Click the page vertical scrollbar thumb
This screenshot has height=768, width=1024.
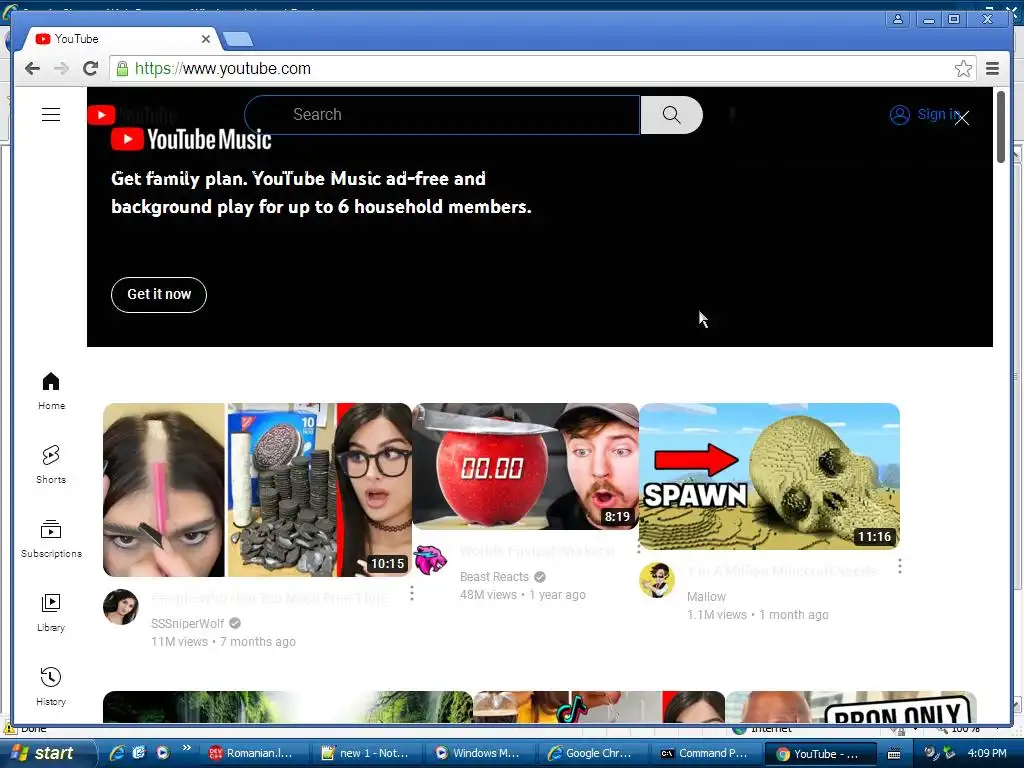click(x=1001, y=127)
